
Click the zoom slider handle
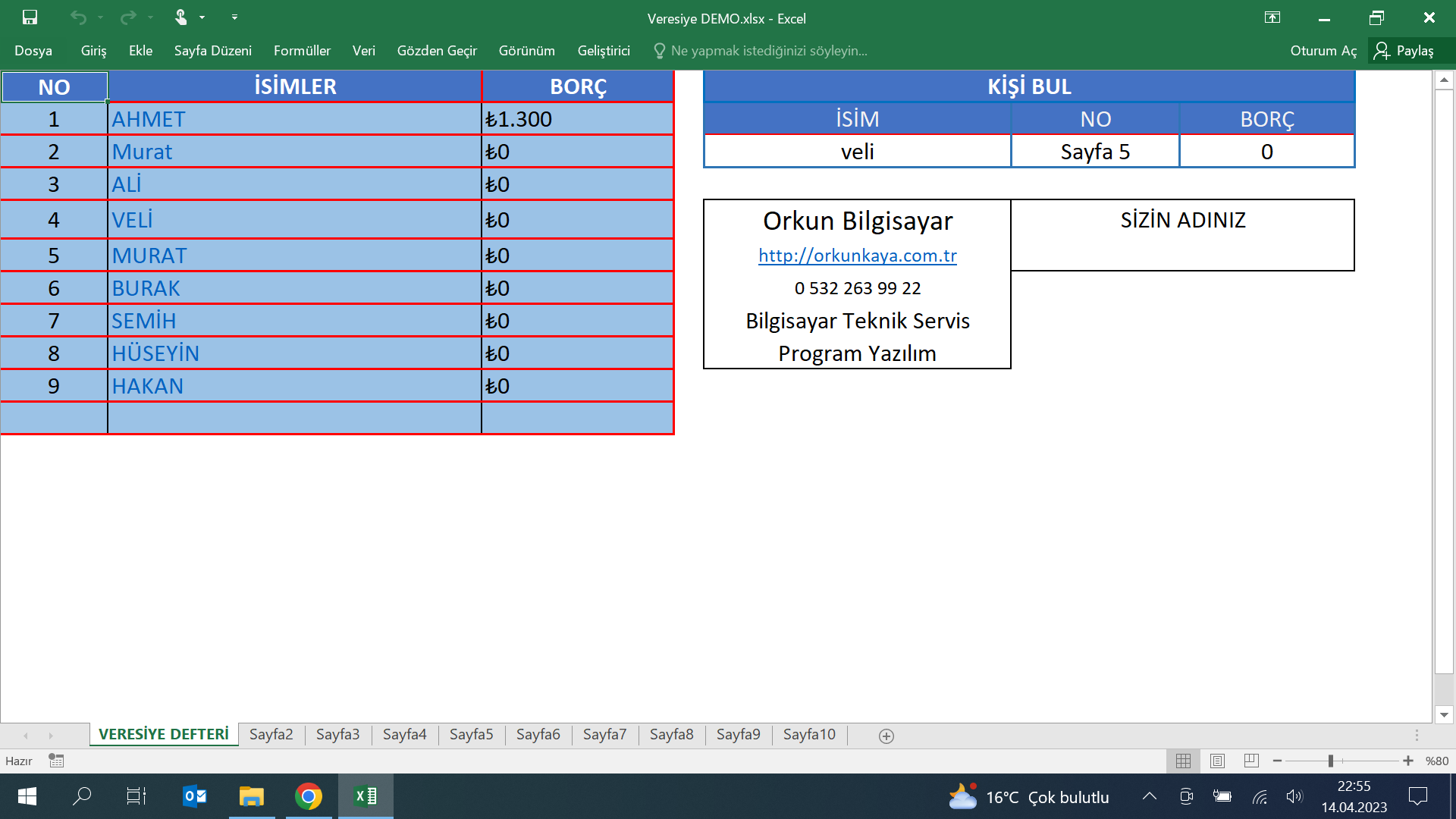(x=1331, y=761)
